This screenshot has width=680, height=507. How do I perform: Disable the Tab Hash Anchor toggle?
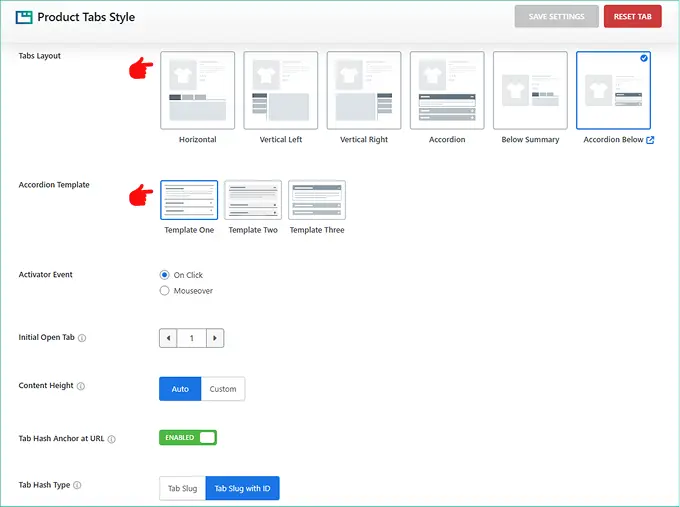coord(188,438)
